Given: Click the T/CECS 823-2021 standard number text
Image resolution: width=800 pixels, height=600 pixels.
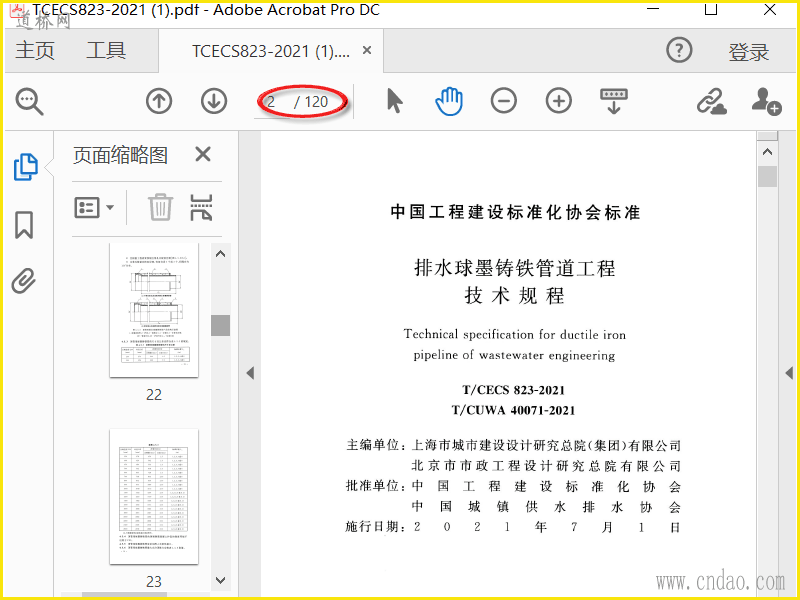Looking at the screenshot, I should [x=513, y=390].
